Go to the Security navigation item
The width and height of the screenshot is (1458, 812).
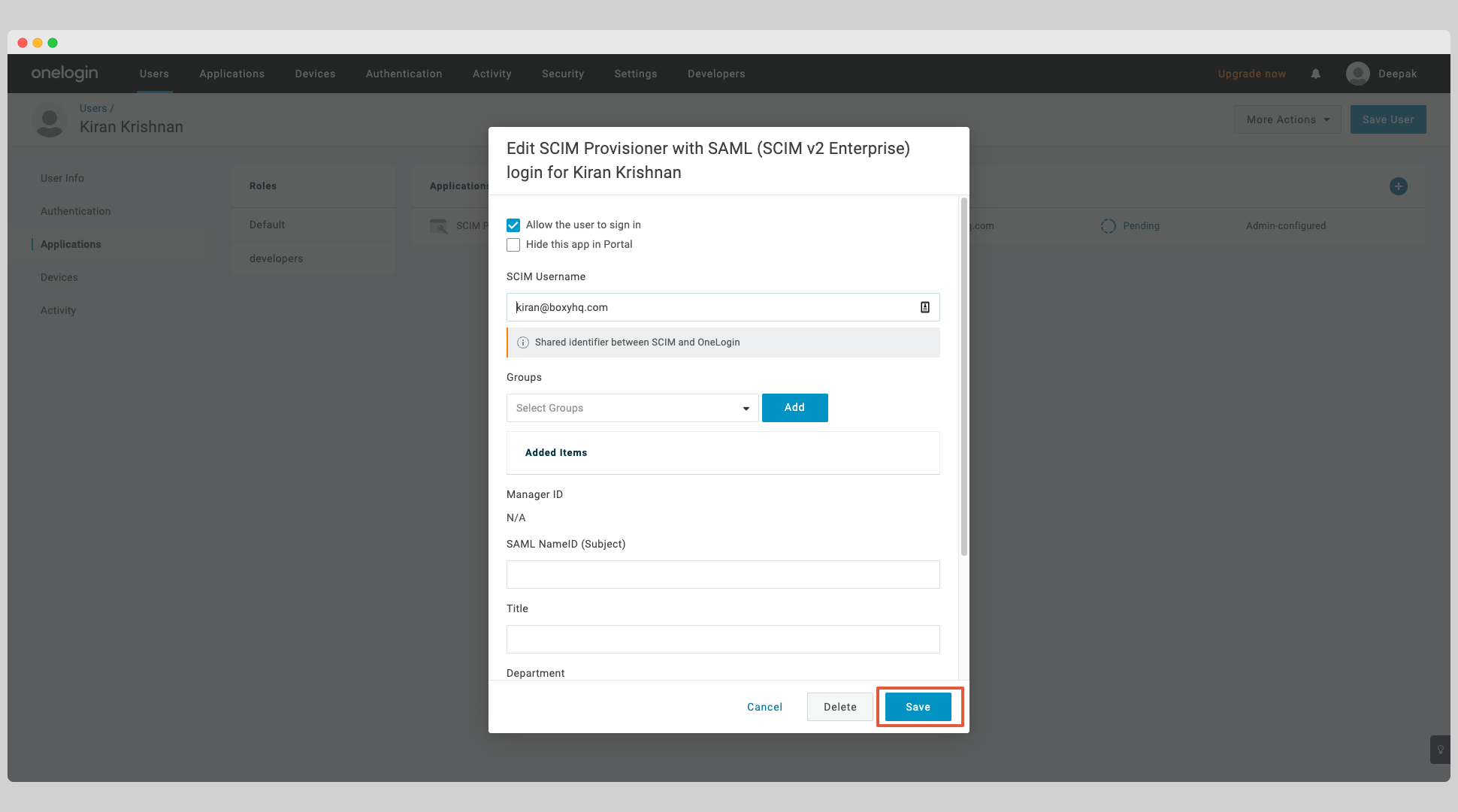pos(562,73)
